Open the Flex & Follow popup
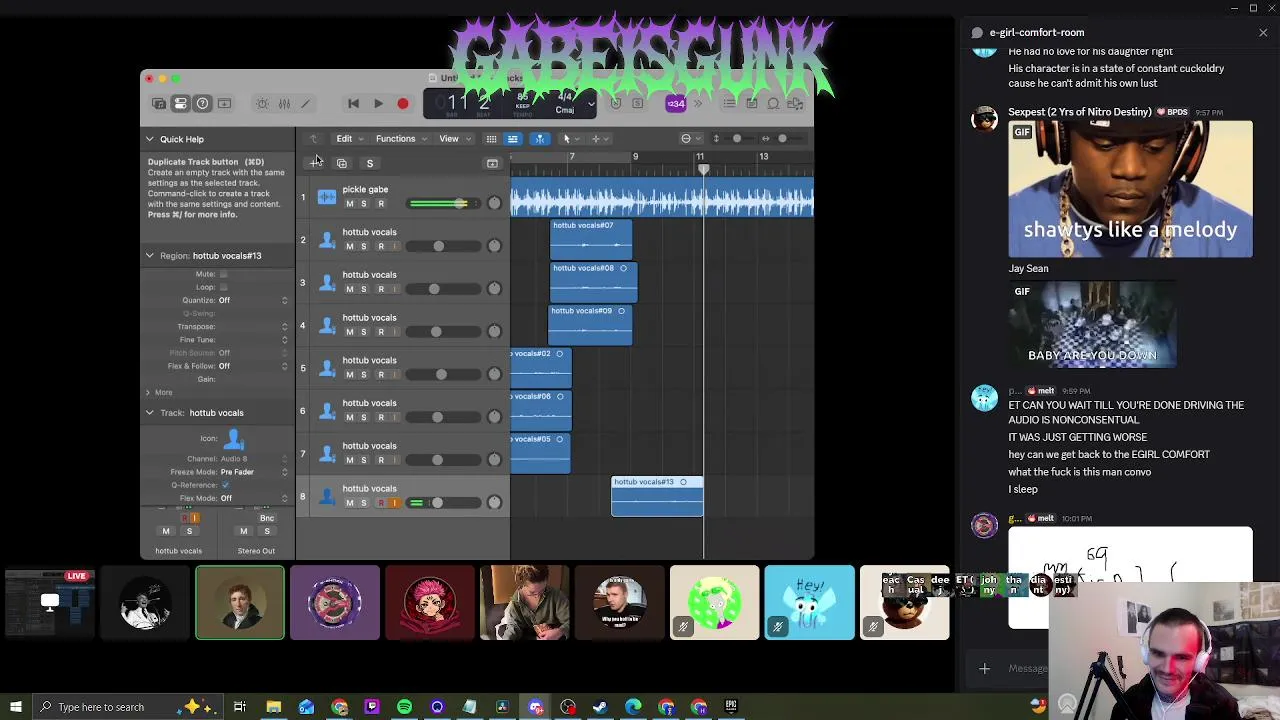The image size is (1280, 720). coord(252,366)
